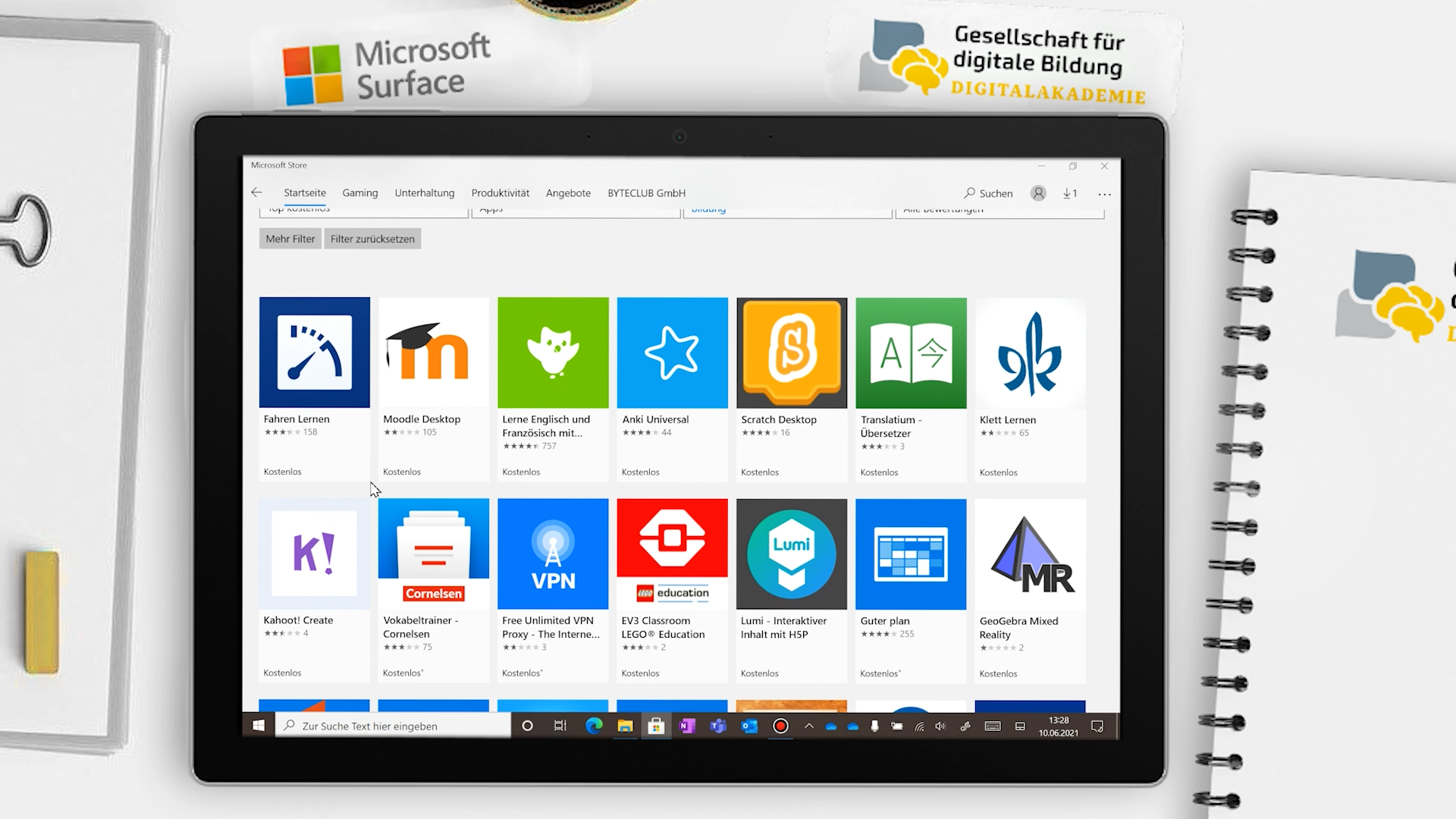Viewport: 1456px width, 819px height.
Task: Click the volume speaker tray icon
Action: pyautogui.click(x=940, y=726)
